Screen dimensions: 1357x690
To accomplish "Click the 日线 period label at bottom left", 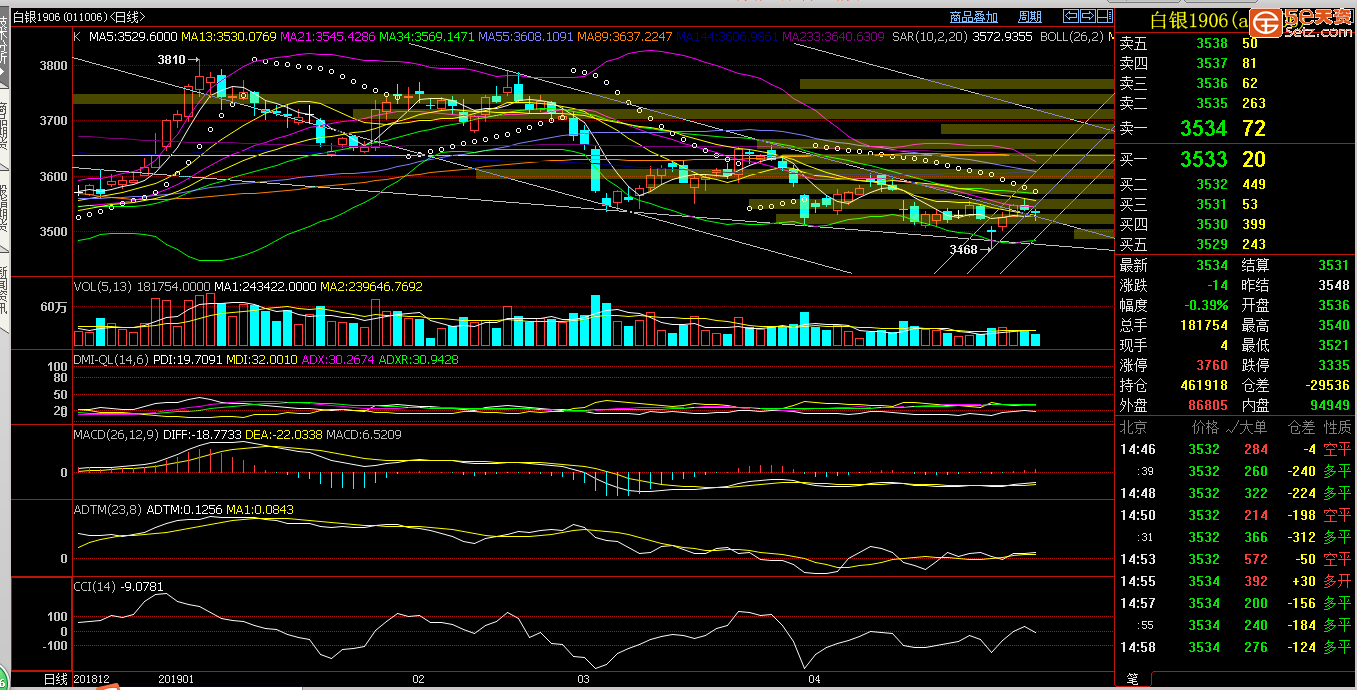I will (x=56, y=679).
